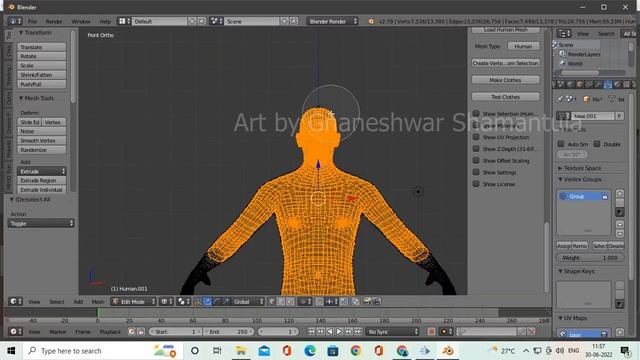Select the highlighted translate manipulator icon
Screen dimensions: 640x360
coord(207,301)
